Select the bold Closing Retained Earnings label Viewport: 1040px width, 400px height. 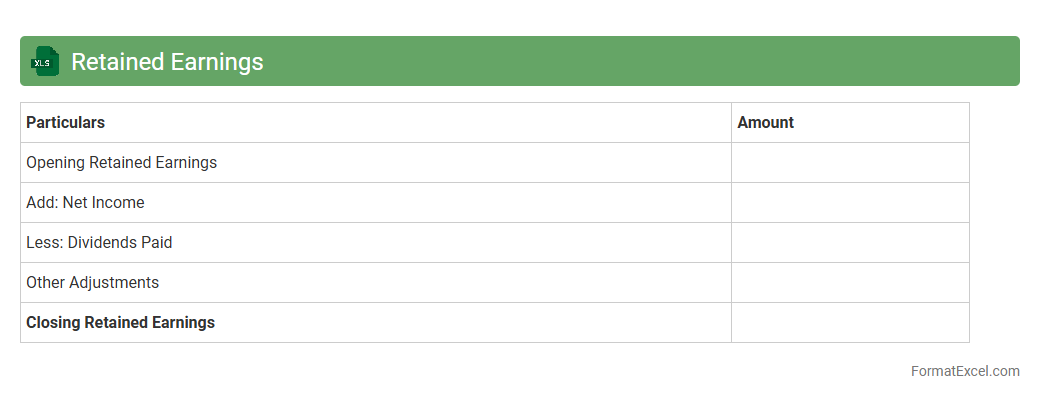[x=120, y=322]
